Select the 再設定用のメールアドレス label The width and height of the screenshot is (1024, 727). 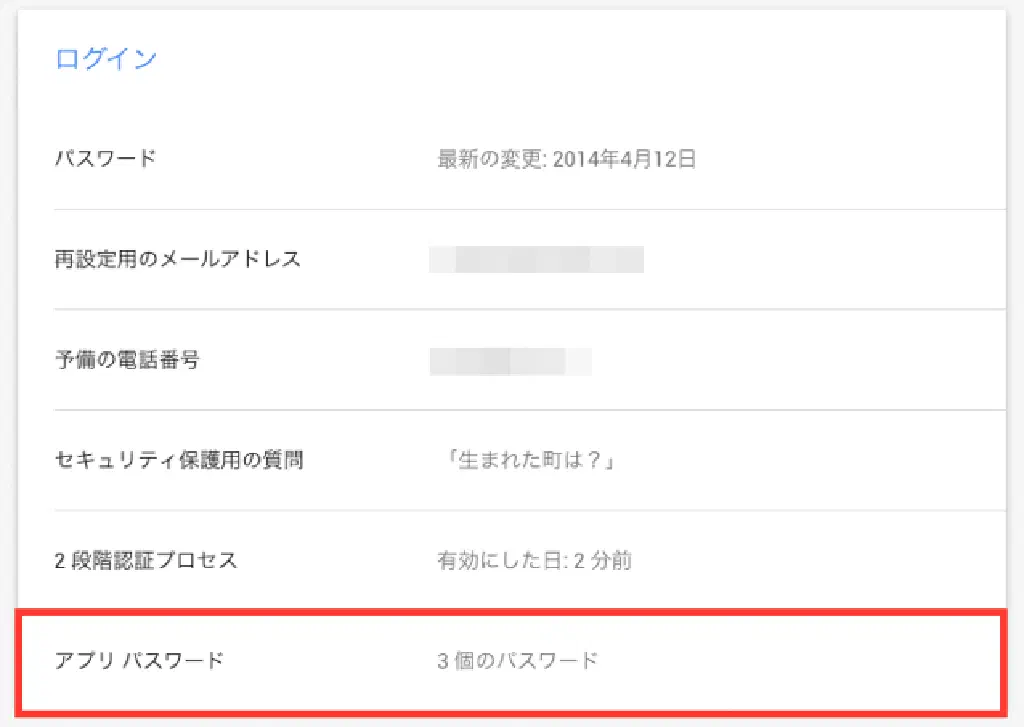[177, 259]
